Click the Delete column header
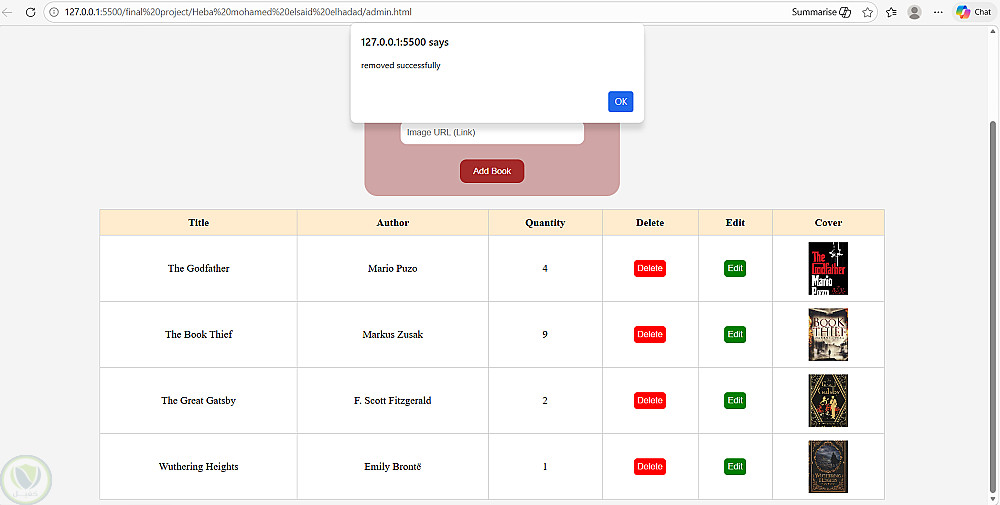Screen dimensions: 1000x505 coord(650,223)
